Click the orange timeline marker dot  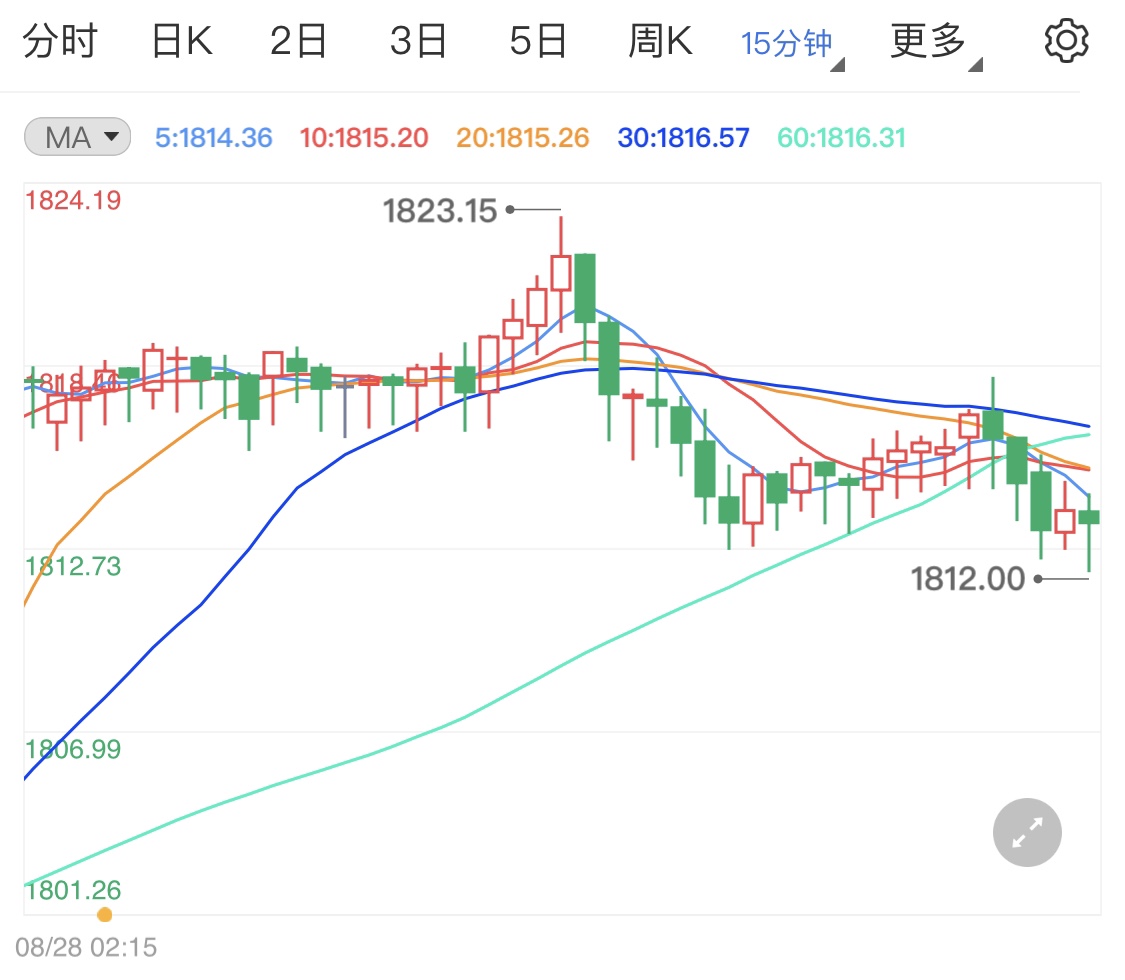(x=105, y=915)
